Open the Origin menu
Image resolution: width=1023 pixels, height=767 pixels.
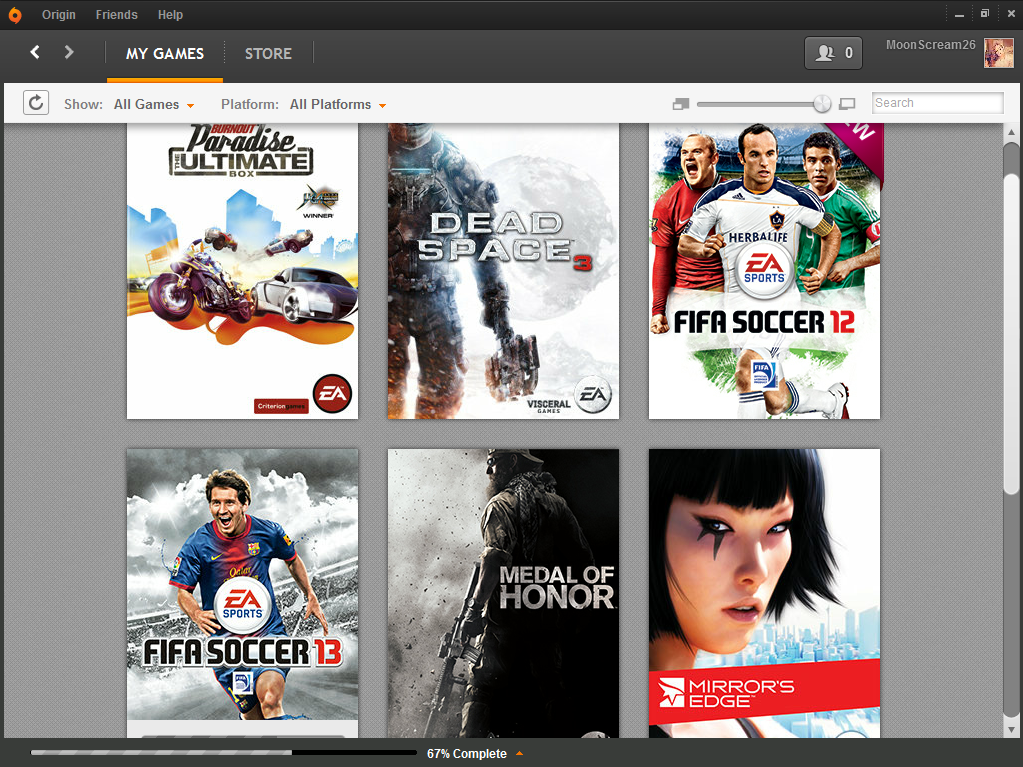(x=59, y=15)
